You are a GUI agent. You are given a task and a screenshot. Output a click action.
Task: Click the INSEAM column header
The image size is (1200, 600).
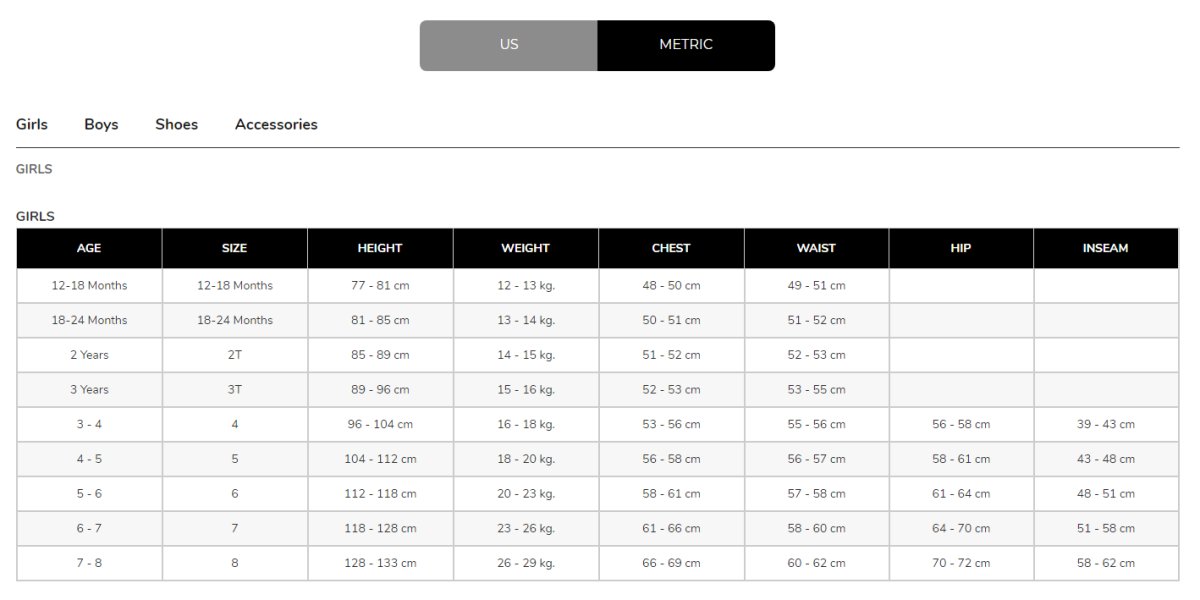[1106, 248]
